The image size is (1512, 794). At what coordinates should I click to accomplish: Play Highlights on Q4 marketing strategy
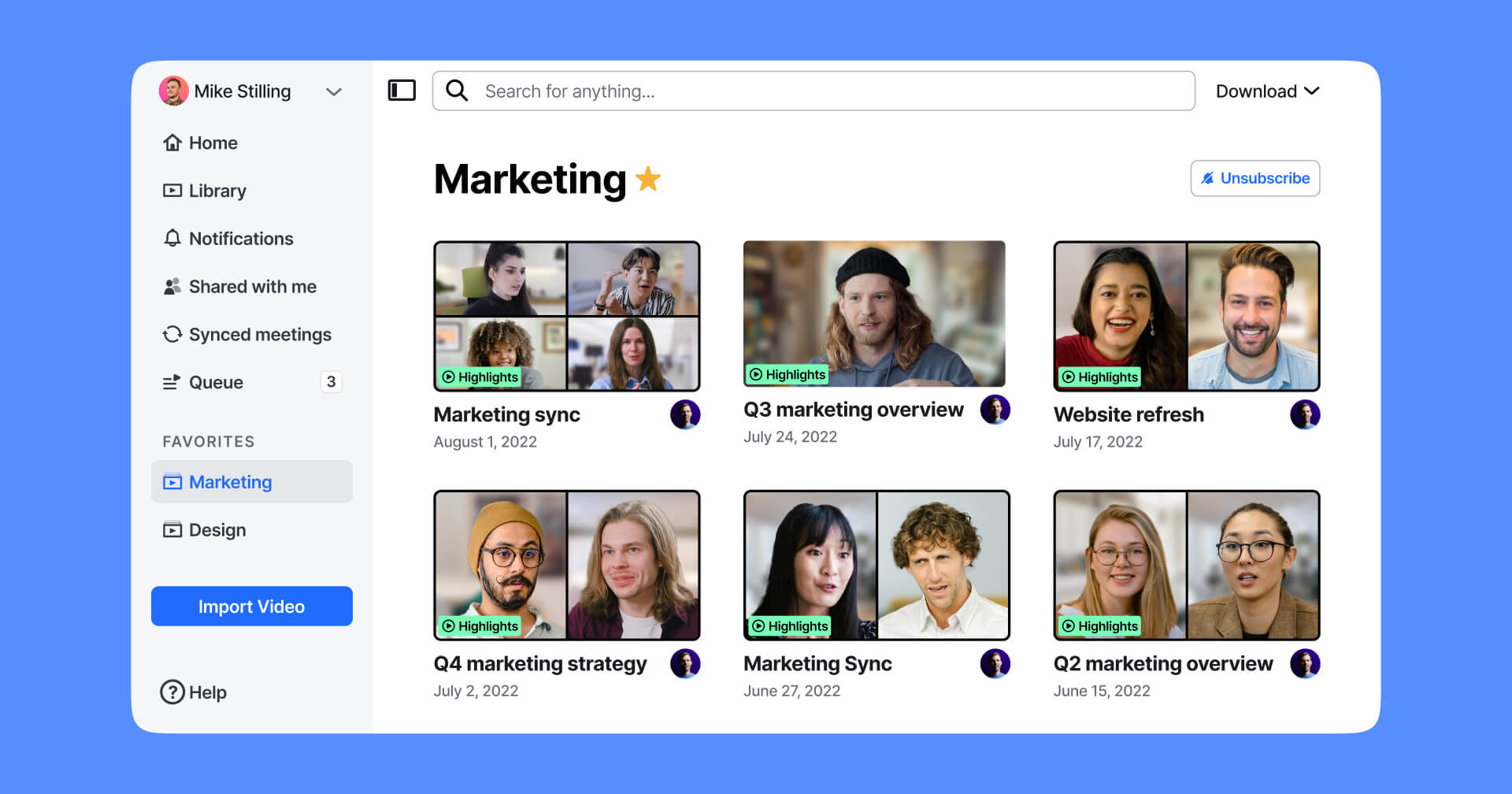(x=480, y=625)
